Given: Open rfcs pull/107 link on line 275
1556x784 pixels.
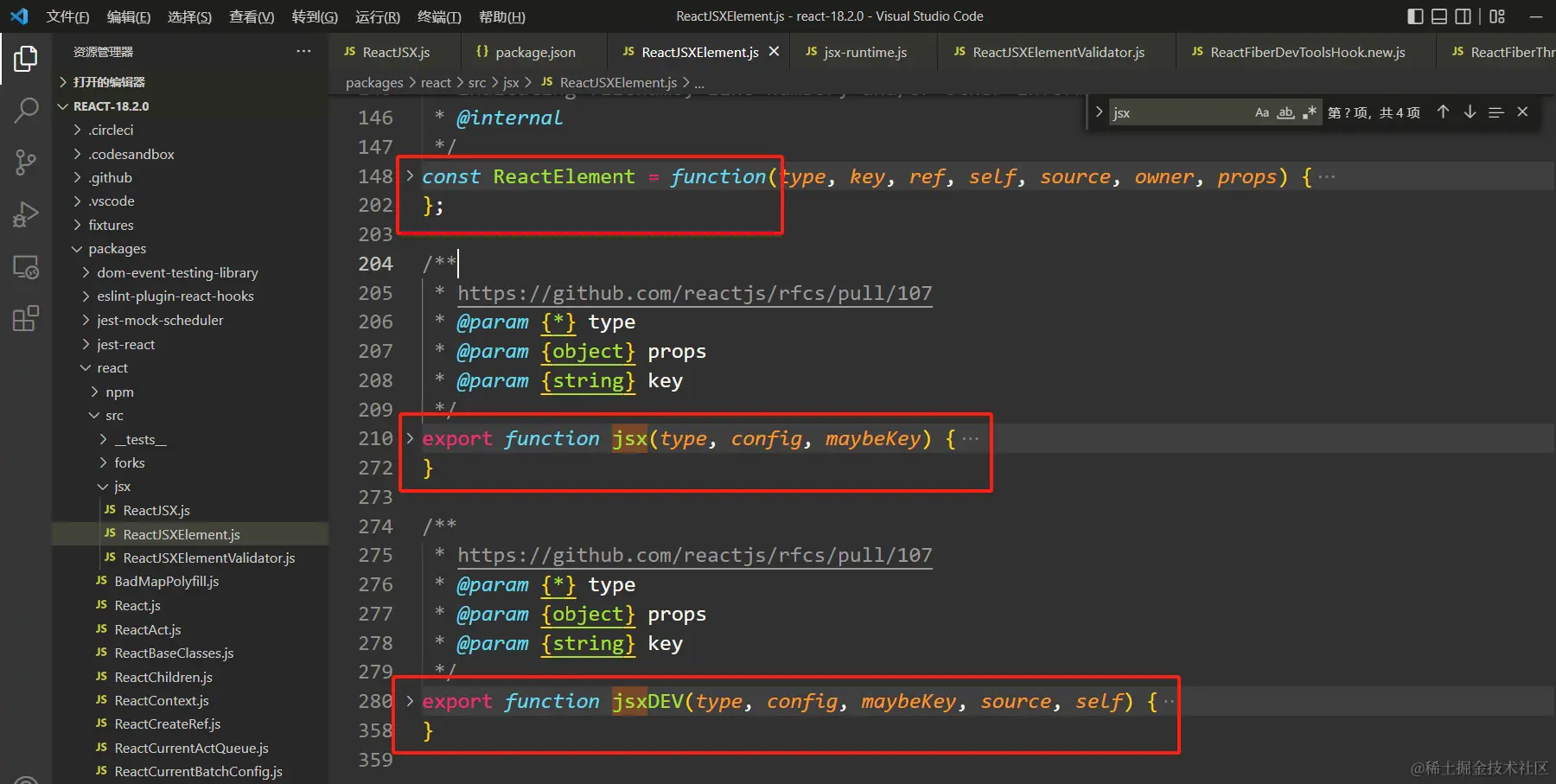Looking at the screenshot, I should 694,555.
